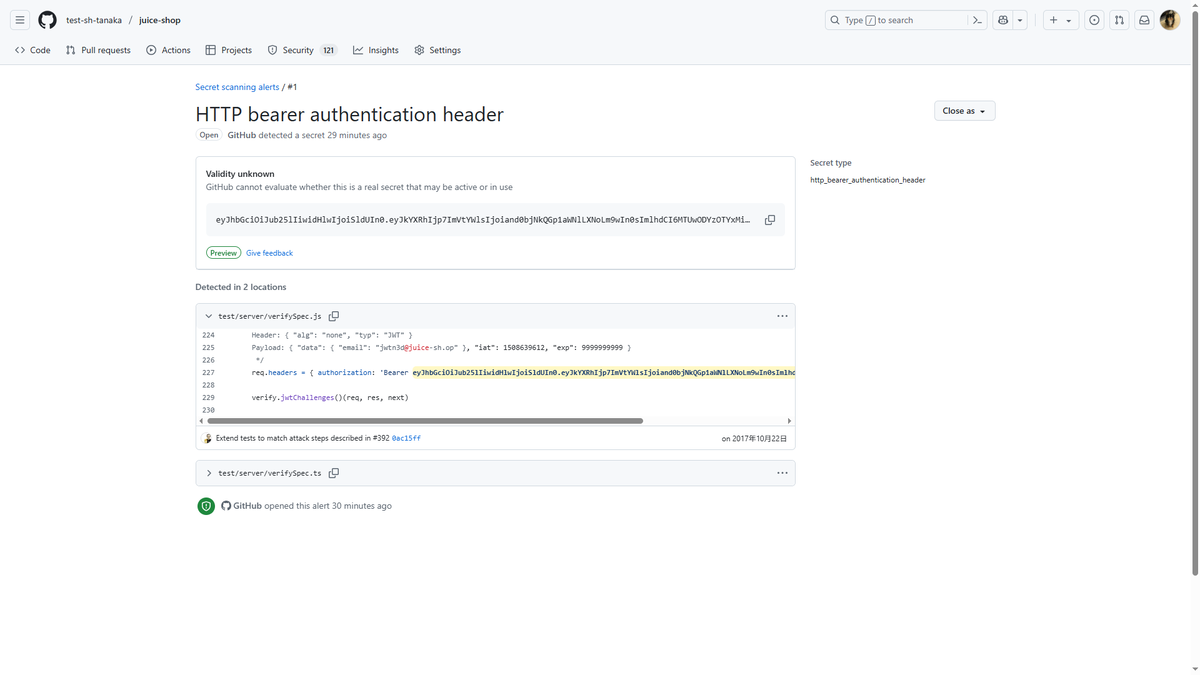Click the code scrollbar right arrow

(789, 421)
